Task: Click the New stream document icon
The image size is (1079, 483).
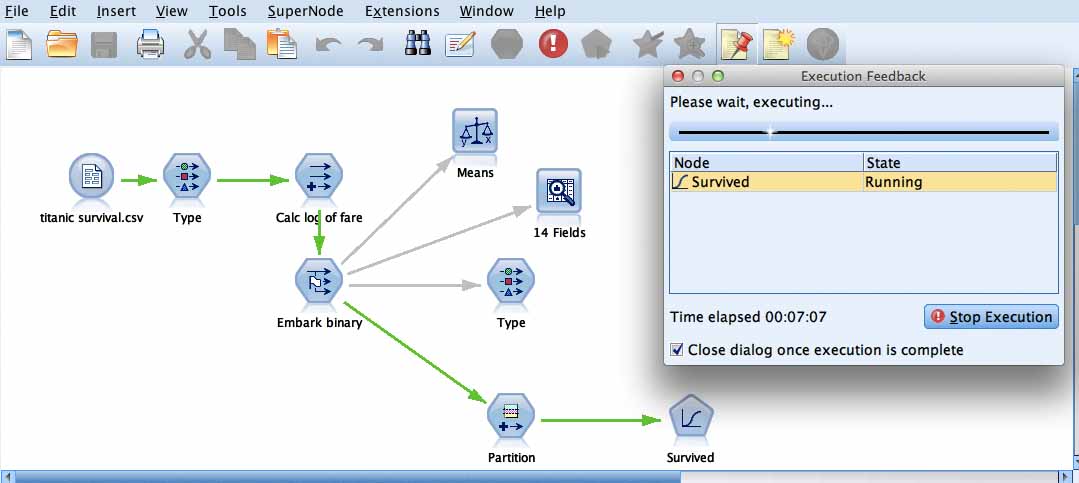Action: (19, 45)
